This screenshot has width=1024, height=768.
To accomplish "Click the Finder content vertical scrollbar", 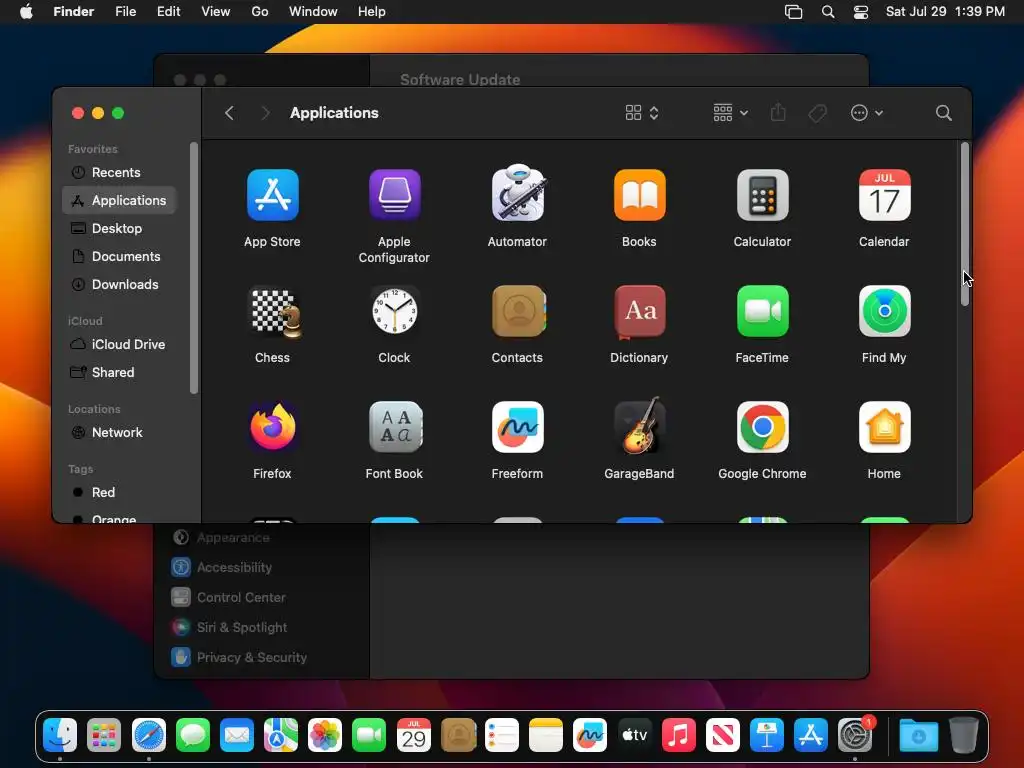I will click(965, 223).
